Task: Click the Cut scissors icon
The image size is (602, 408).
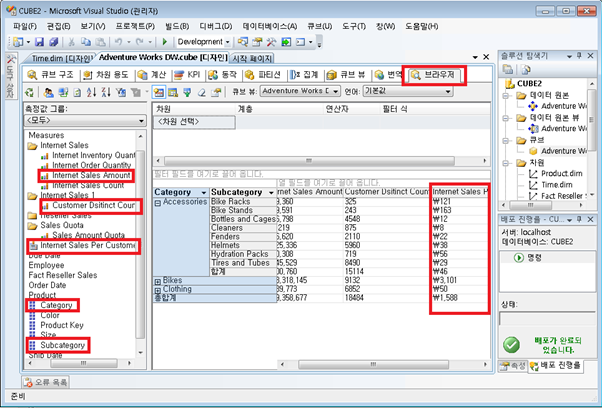Action: [x=71, y=42]
